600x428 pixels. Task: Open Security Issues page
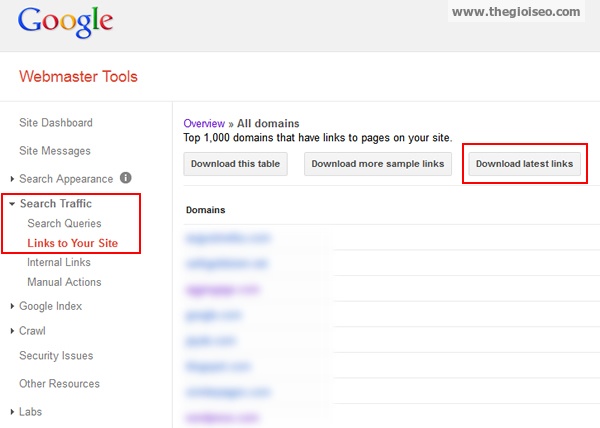(x=56, y=356)
